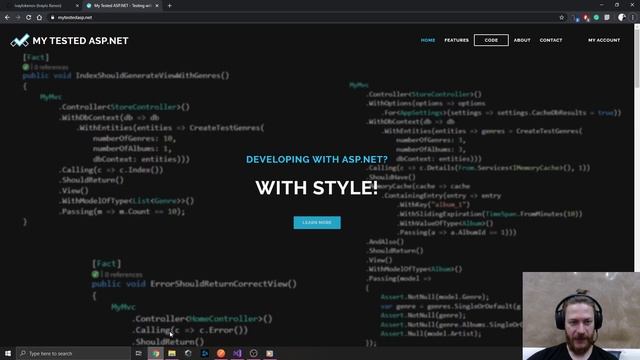Click the Type here to search box
Image resolution: width=640 pixels, height=360 pixels.
(73, 353)
